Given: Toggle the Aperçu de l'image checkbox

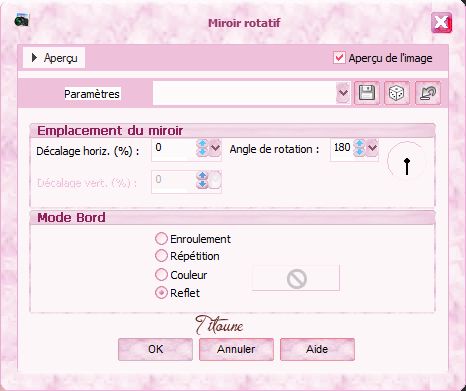Looking at the screenshot, I should pos(339,58).
